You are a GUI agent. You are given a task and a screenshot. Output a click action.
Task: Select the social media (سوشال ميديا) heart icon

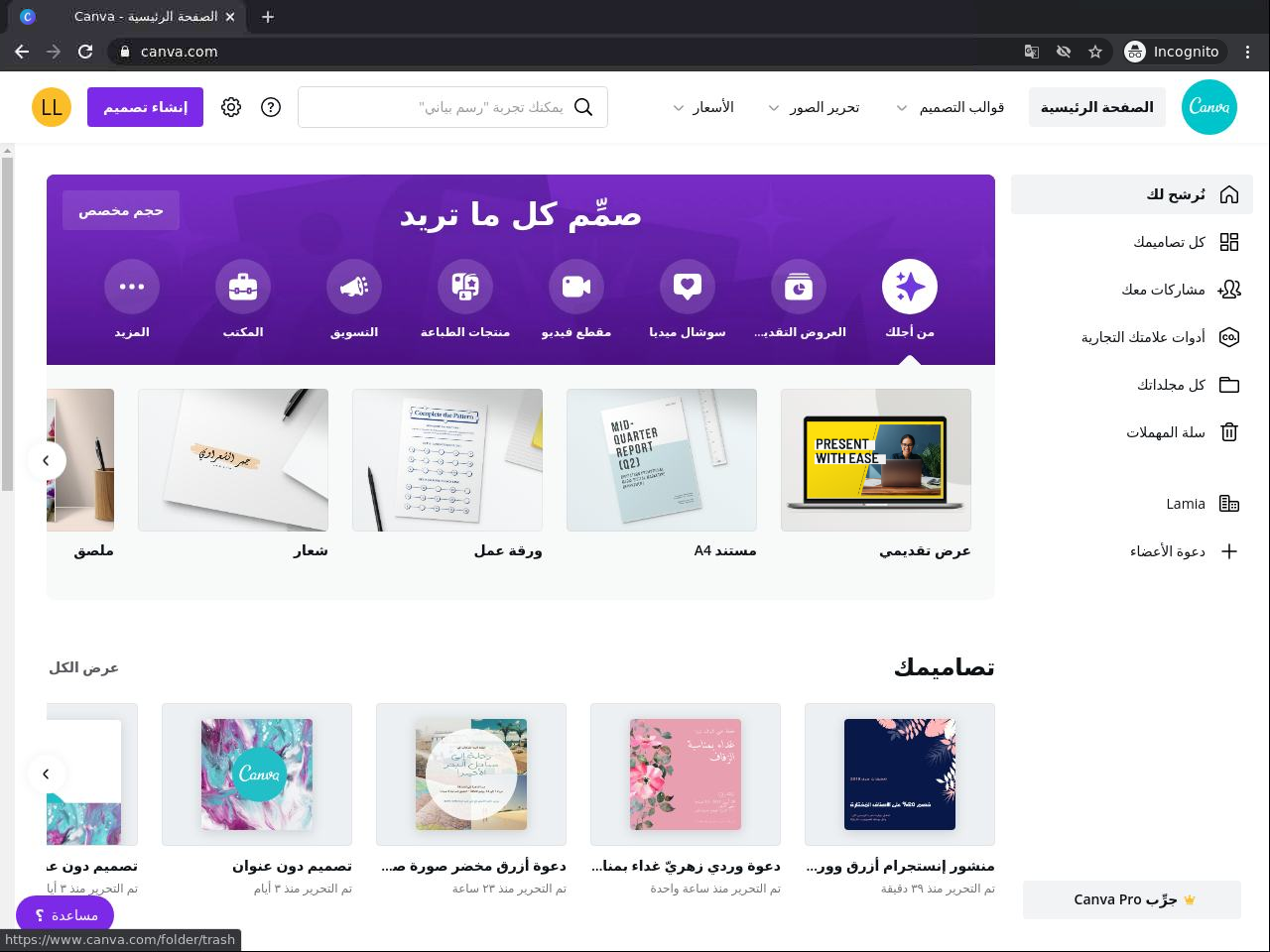(688, 287)
